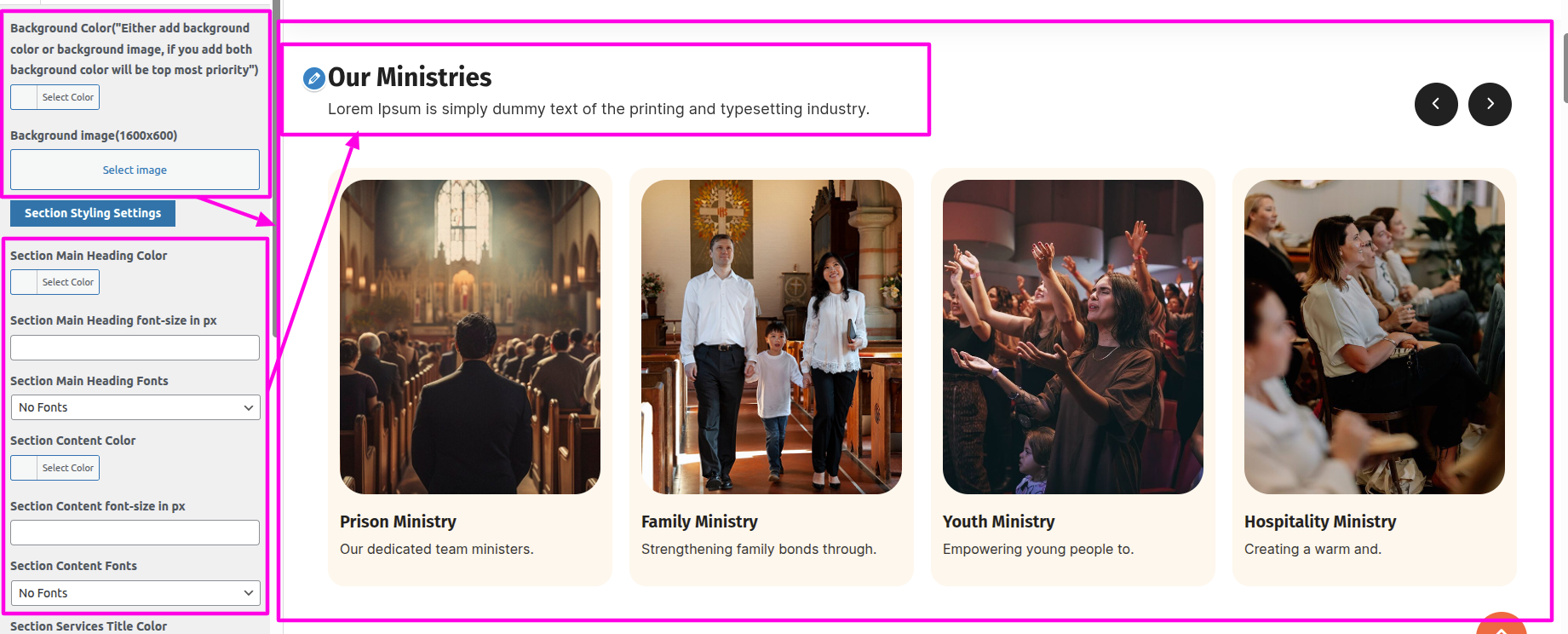
Task: Click Select image for Background image
Action: pyautogui.click(x=135, y=170)
